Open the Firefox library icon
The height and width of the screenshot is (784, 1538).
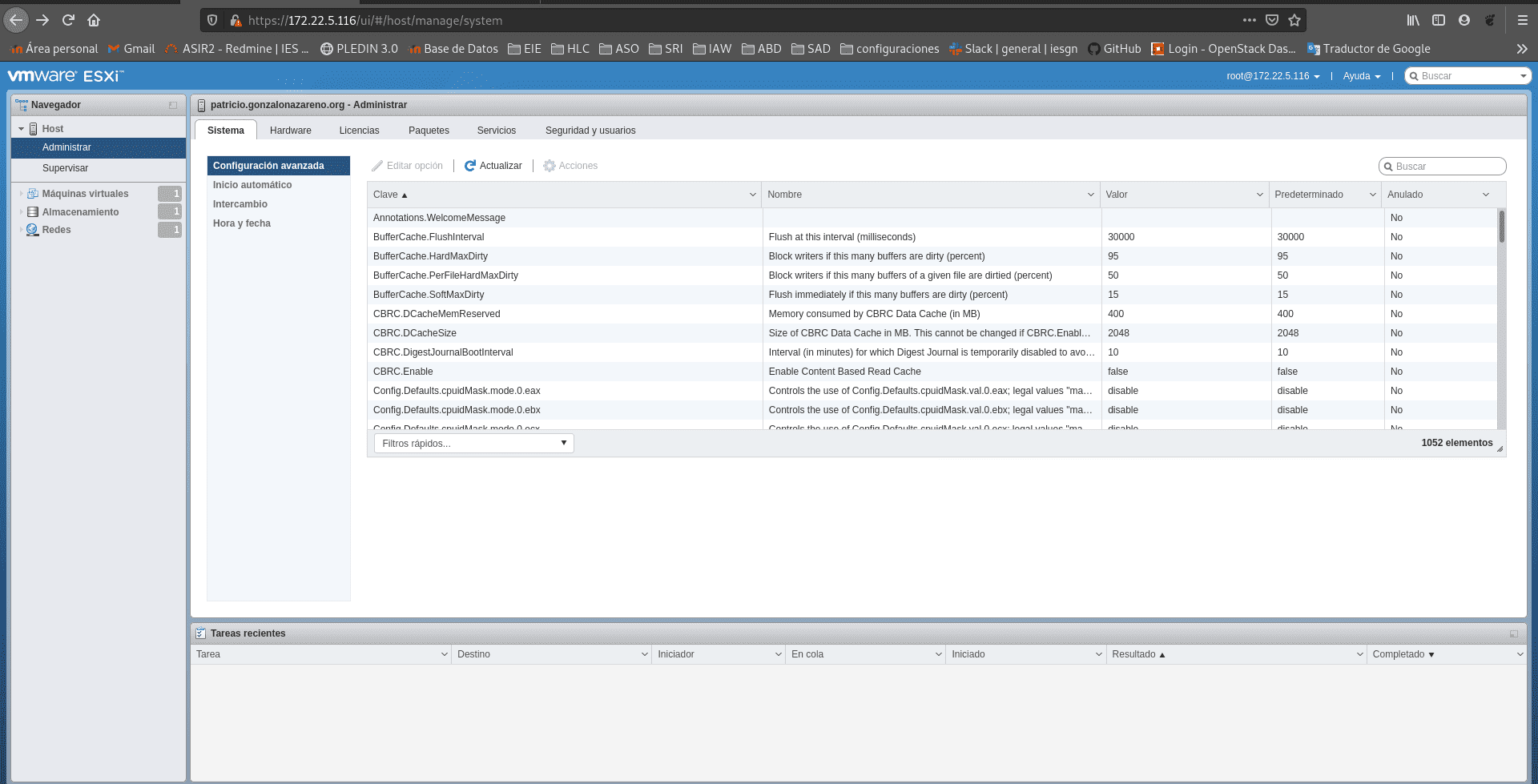[x=1413, y=20]
